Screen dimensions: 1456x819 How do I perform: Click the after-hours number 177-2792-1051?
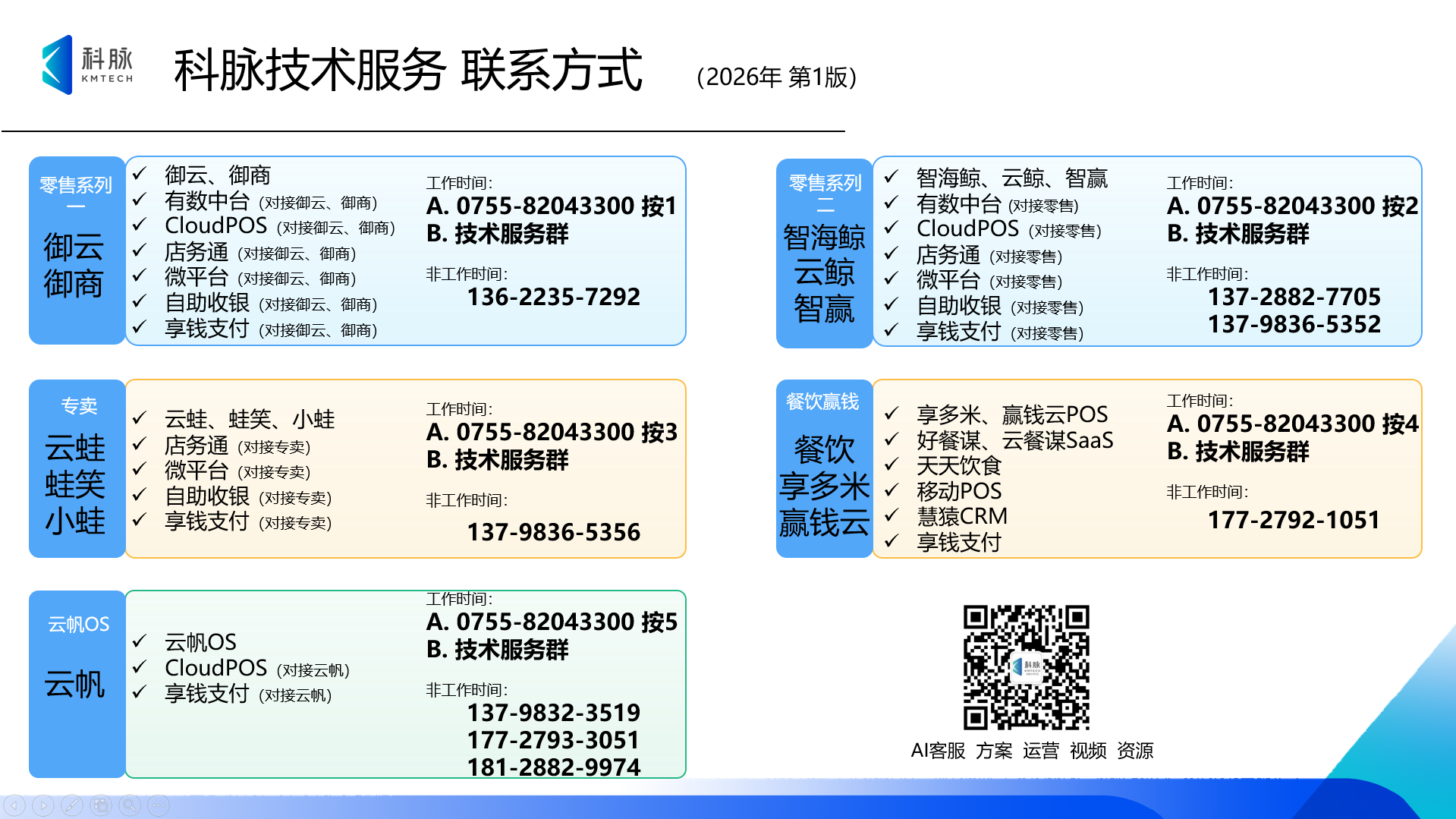click(x=1293, y=520)
